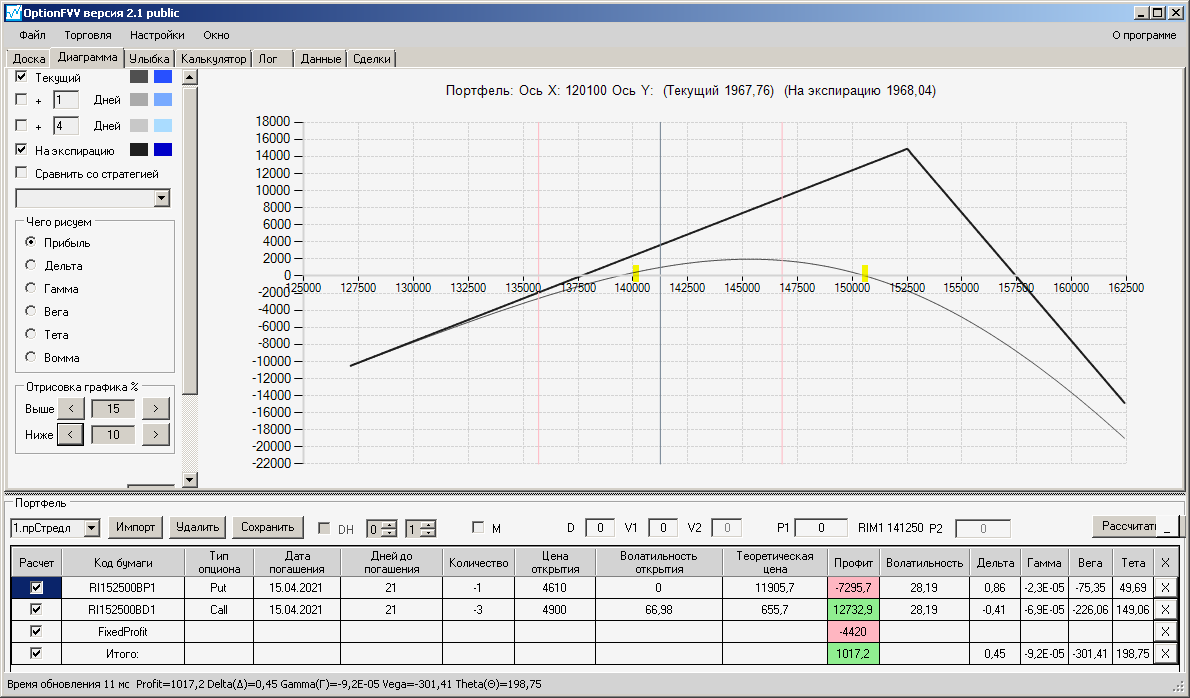
Task: Toggle the DH checkbox
Action: point(324,528)
